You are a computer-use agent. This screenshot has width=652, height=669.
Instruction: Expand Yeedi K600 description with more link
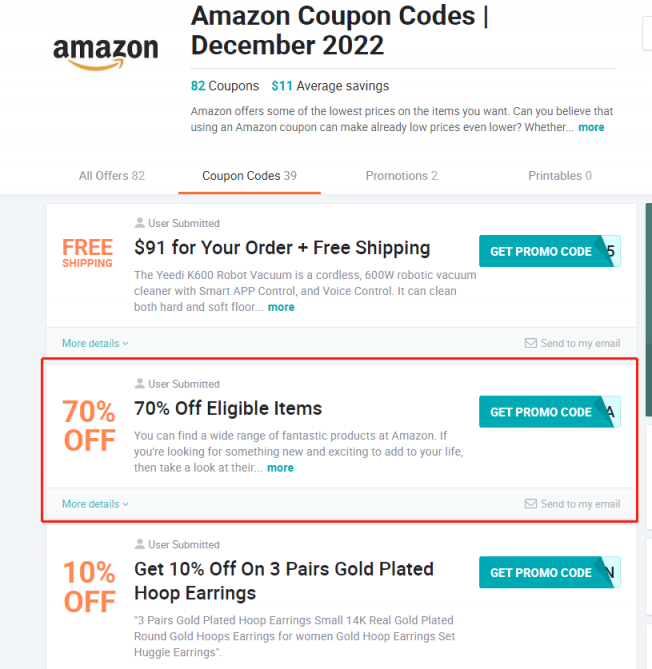[281, 307]
